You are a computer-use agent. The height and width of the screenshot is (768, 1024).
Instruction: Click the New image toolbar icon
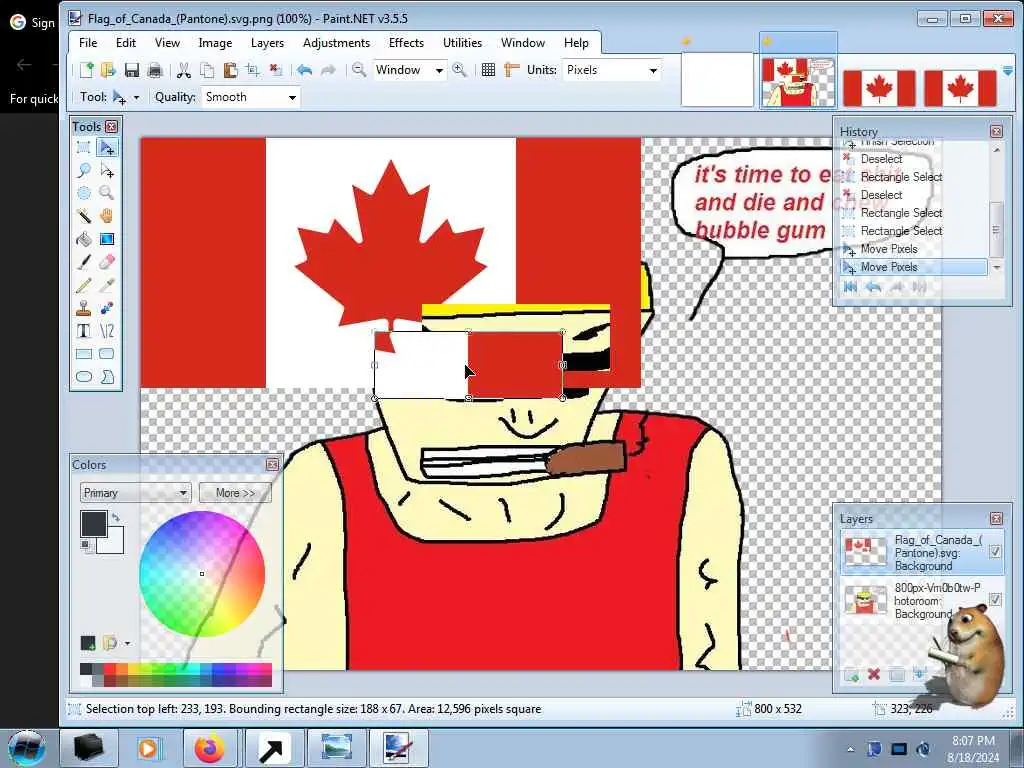(x=86, y=70)
